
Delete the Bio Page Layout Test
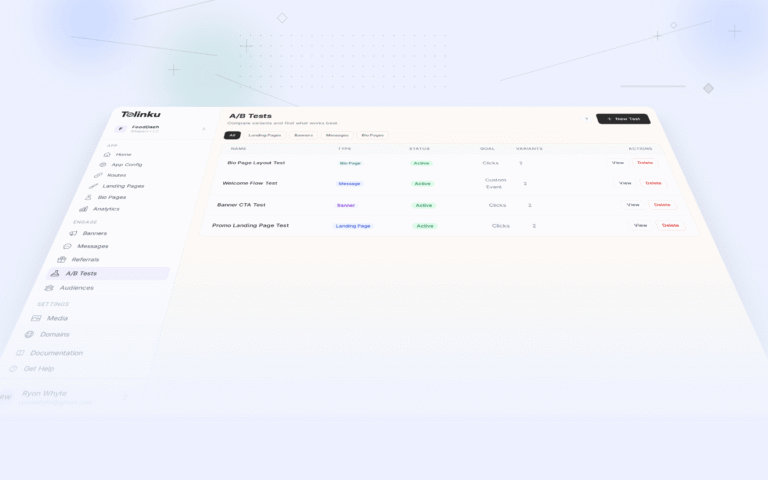pyautogui.click(x=645, y=163)
